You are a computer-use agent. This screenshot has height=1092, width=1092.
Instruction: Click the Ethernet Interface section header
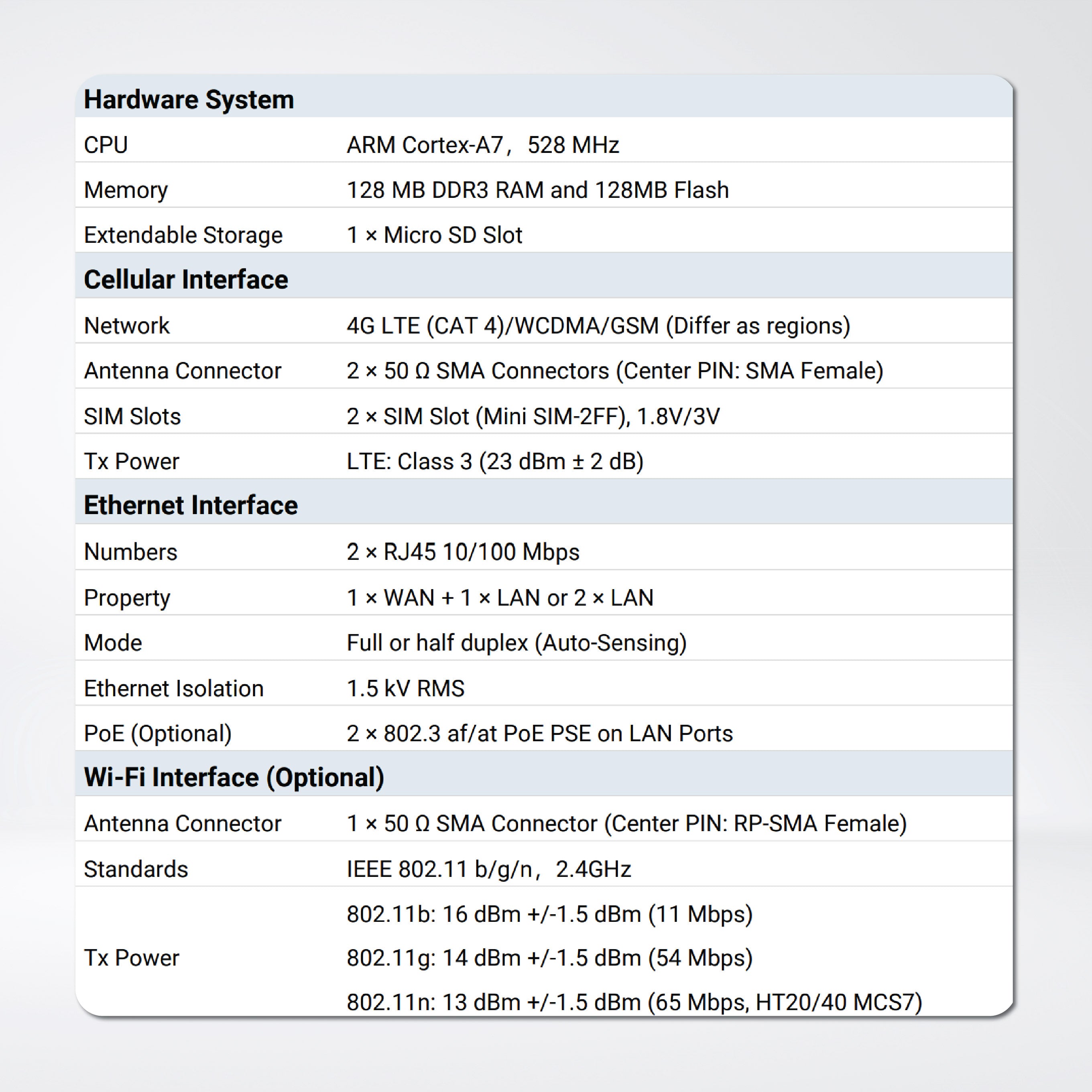pyautogui.click(x=191, y=505)
